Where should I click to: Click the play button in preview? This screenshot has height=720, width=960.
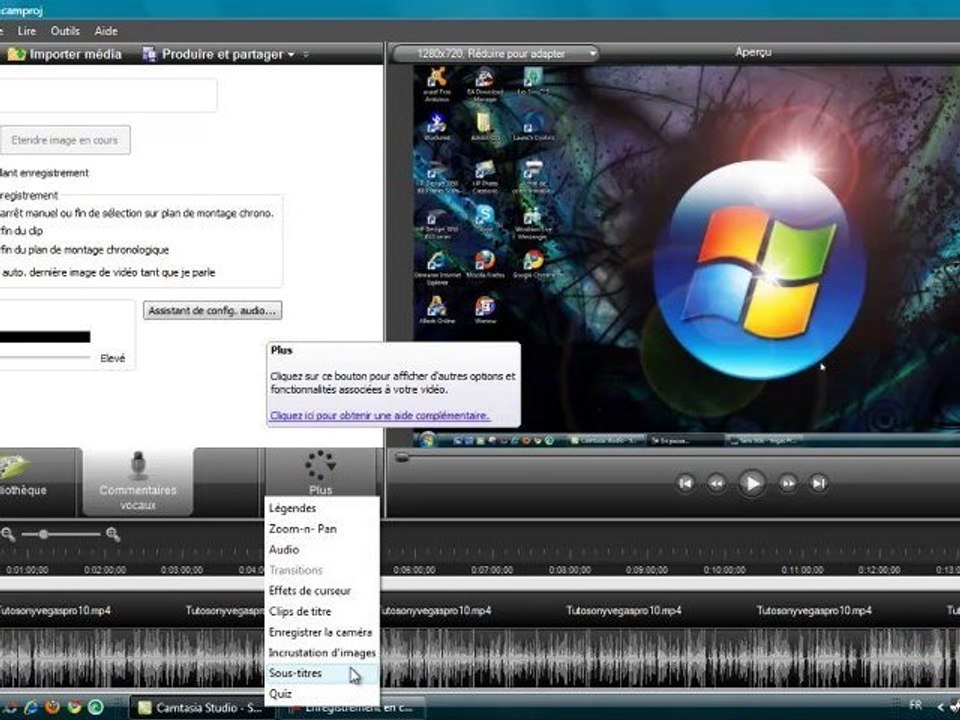click(x=752, y=483)
